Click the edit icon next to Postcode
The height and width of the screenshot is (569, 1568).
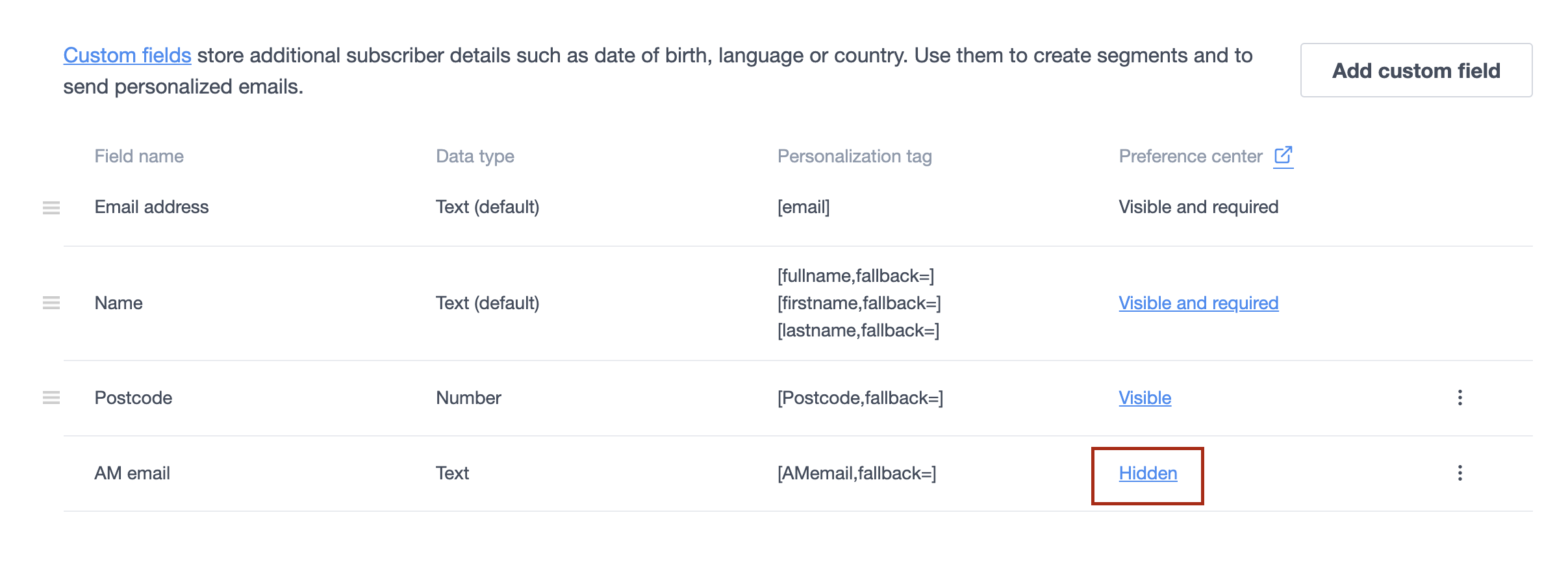(x=260, y=397)
